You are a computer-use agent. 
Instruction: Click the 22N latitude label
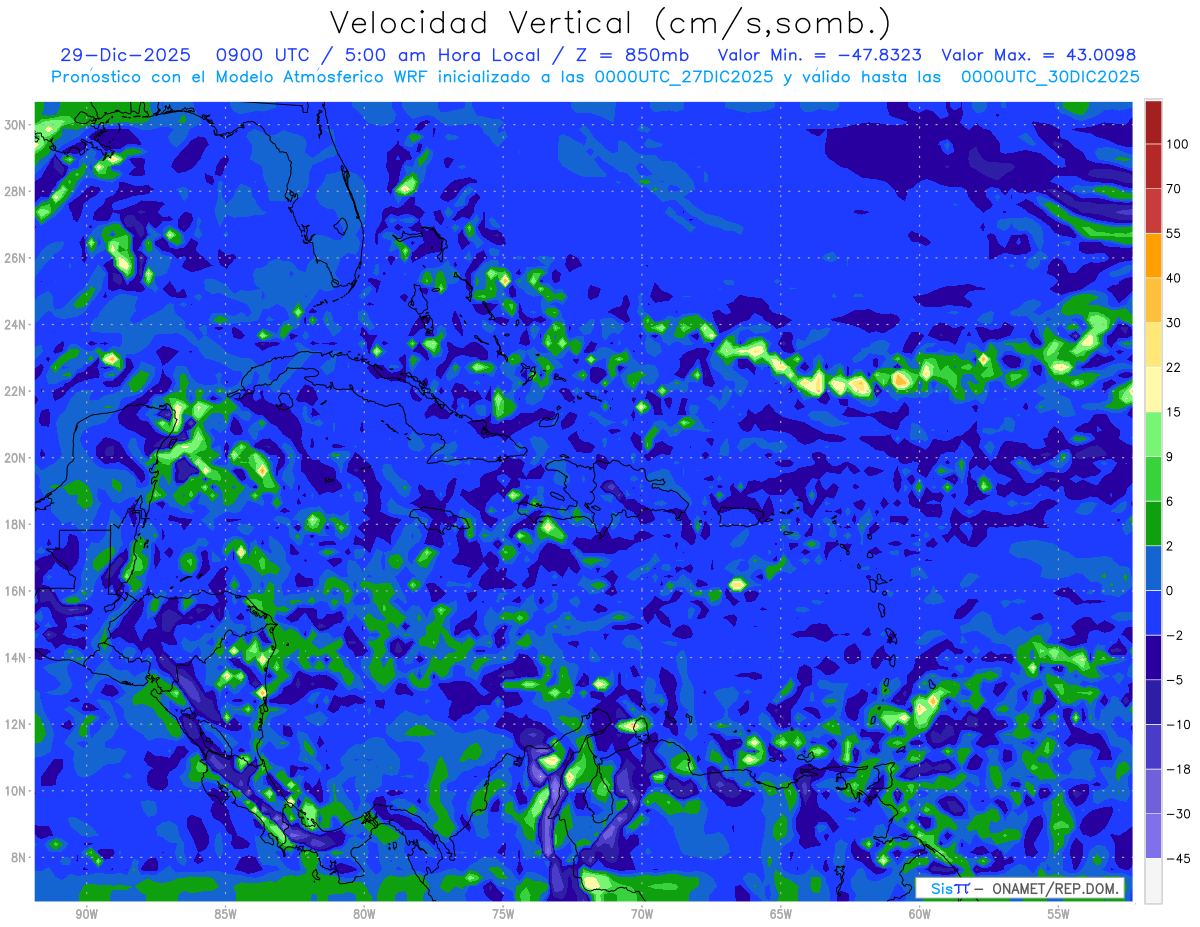click(x=16, y=391)
